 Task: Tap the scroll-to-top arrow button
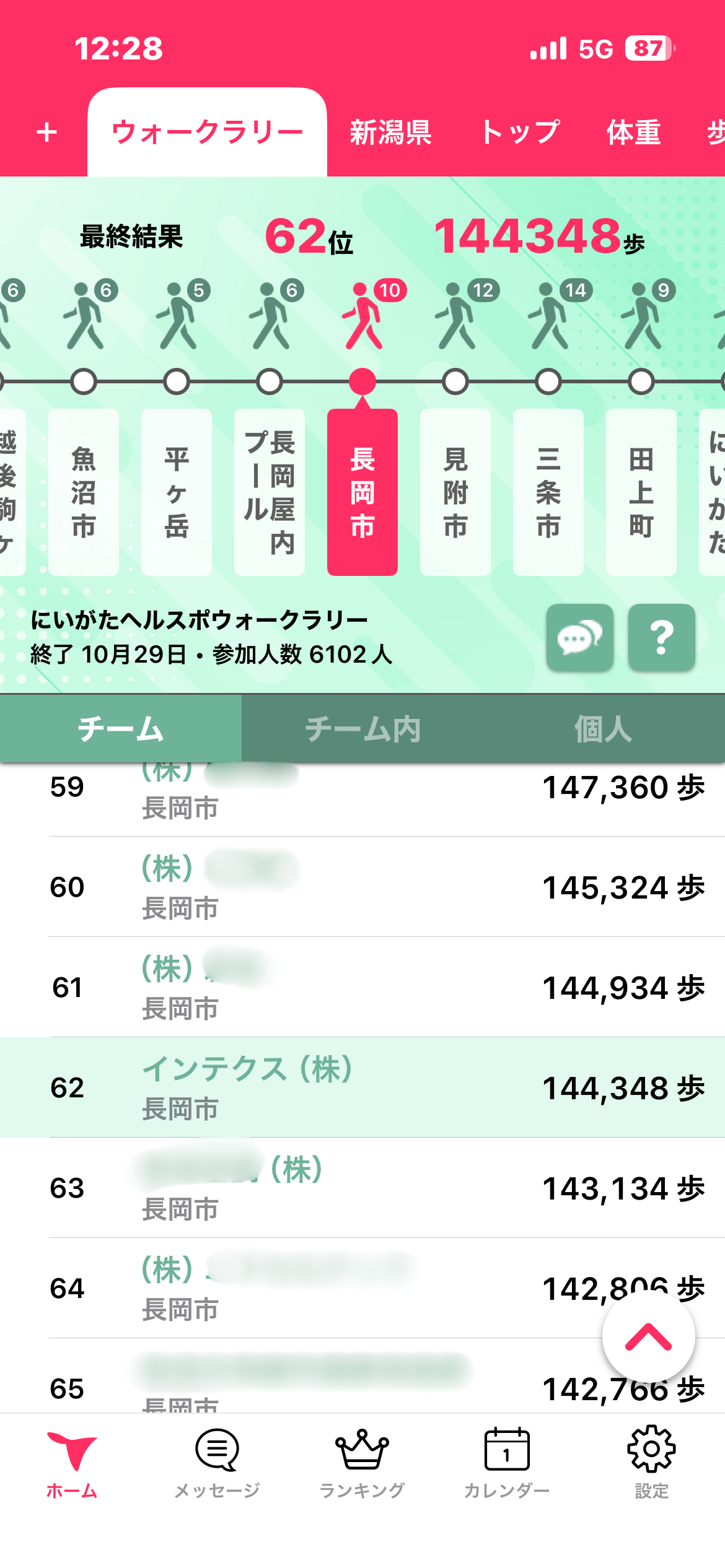(x=648, y=1337)
